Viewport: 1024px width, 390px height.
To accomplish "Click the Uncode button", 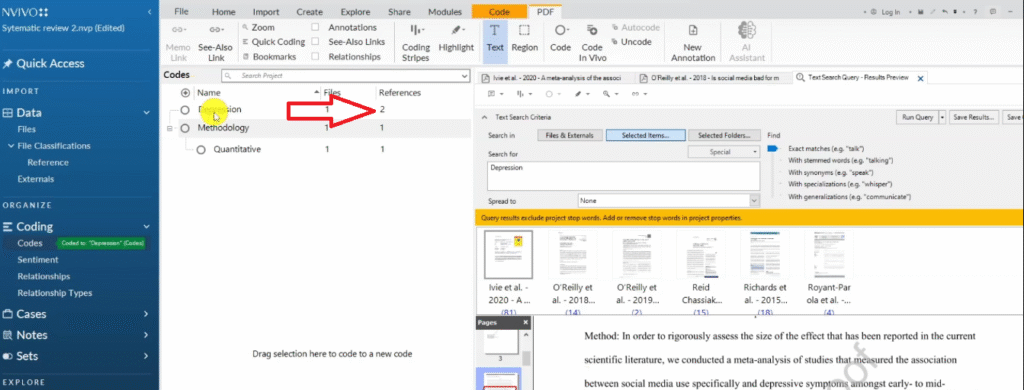I will point(632,42).
